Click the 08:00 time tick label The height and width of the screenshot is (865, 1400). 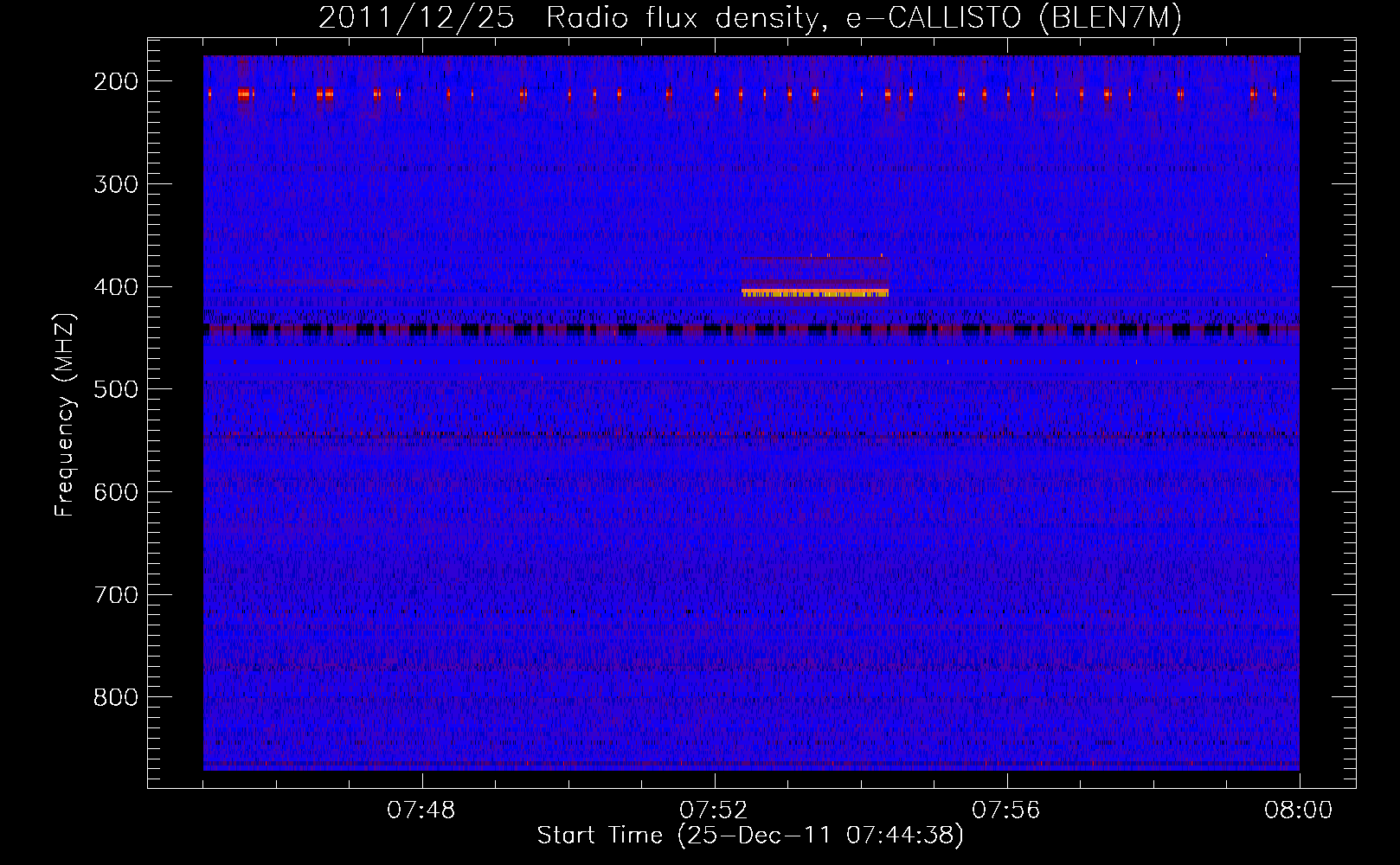click(x=1299, y=811)
